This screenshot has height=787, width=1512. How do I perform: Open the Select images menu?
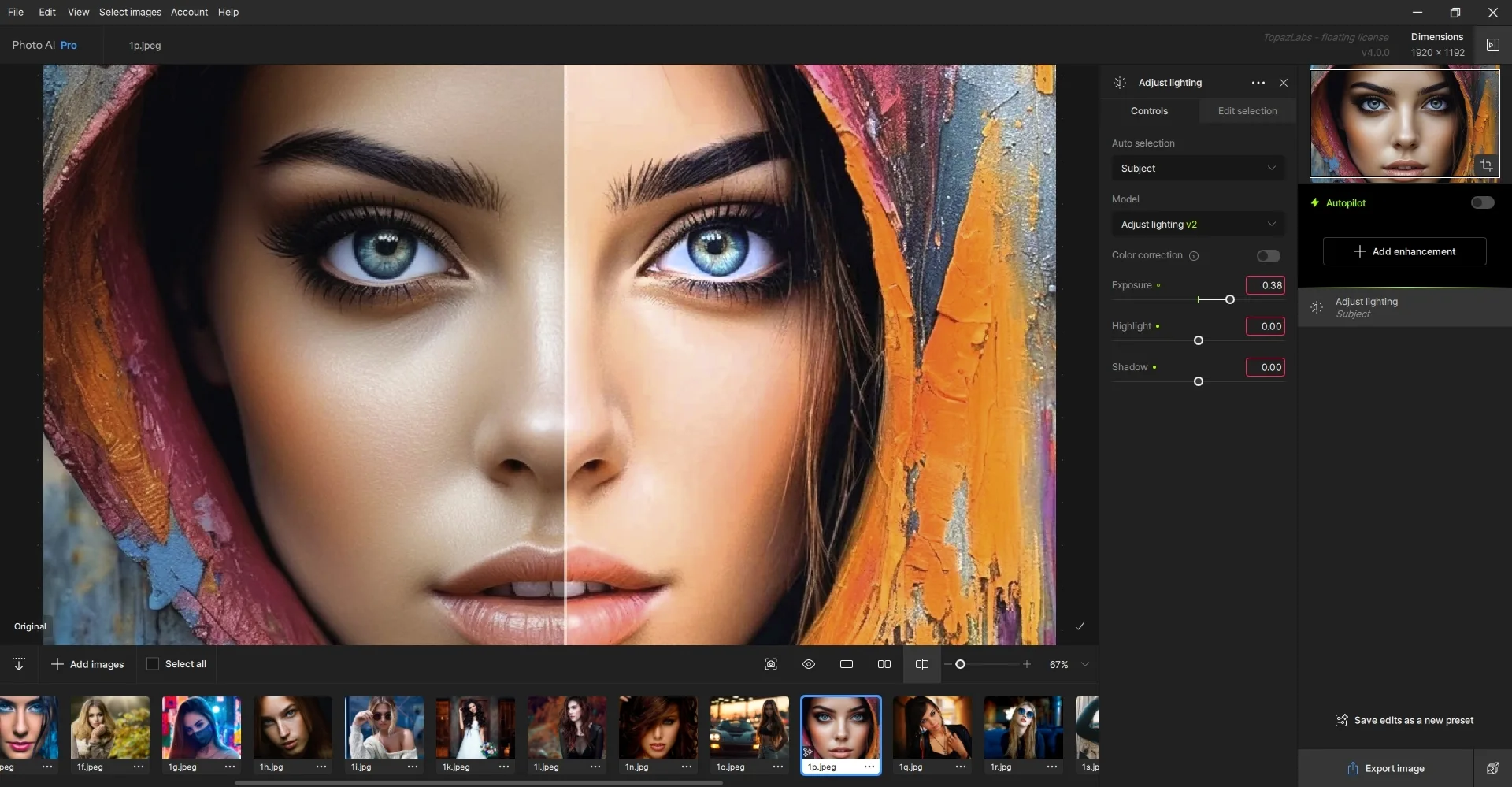point(130,12)
